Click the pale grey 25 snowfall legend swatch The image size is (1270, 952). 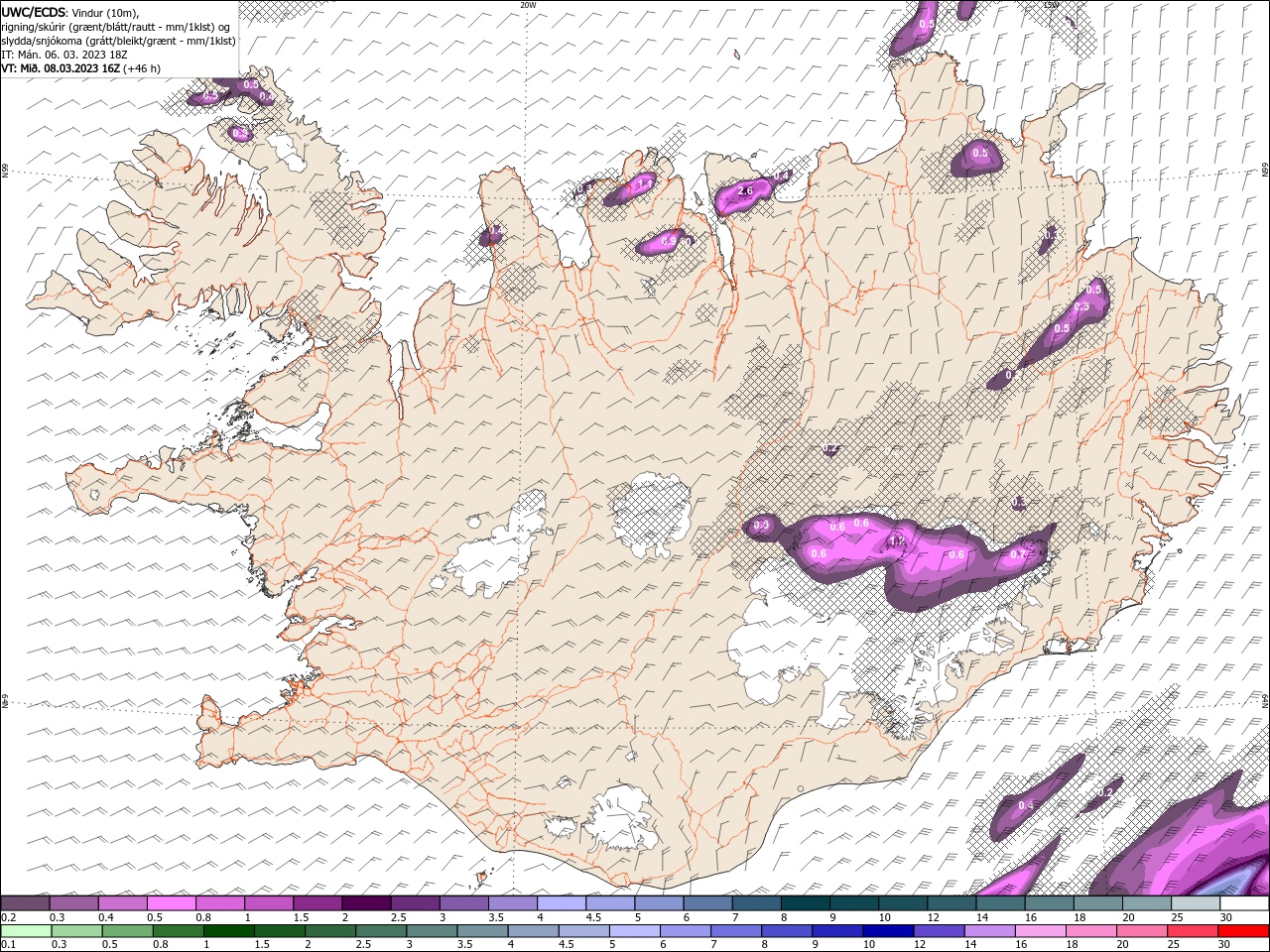[x=1196, y=903]
